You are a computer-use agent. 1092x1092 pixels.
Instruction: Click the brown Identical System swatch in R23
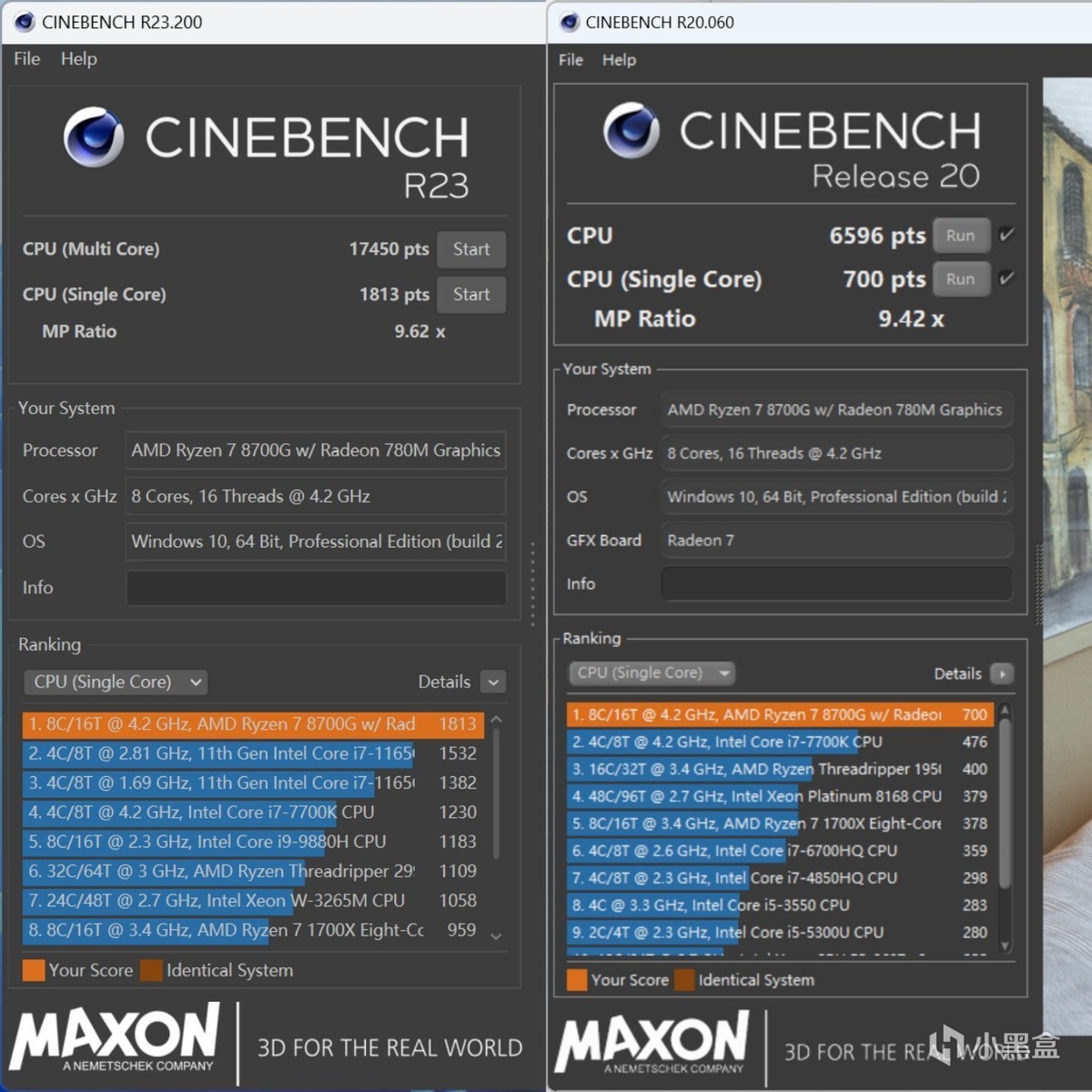152,970
